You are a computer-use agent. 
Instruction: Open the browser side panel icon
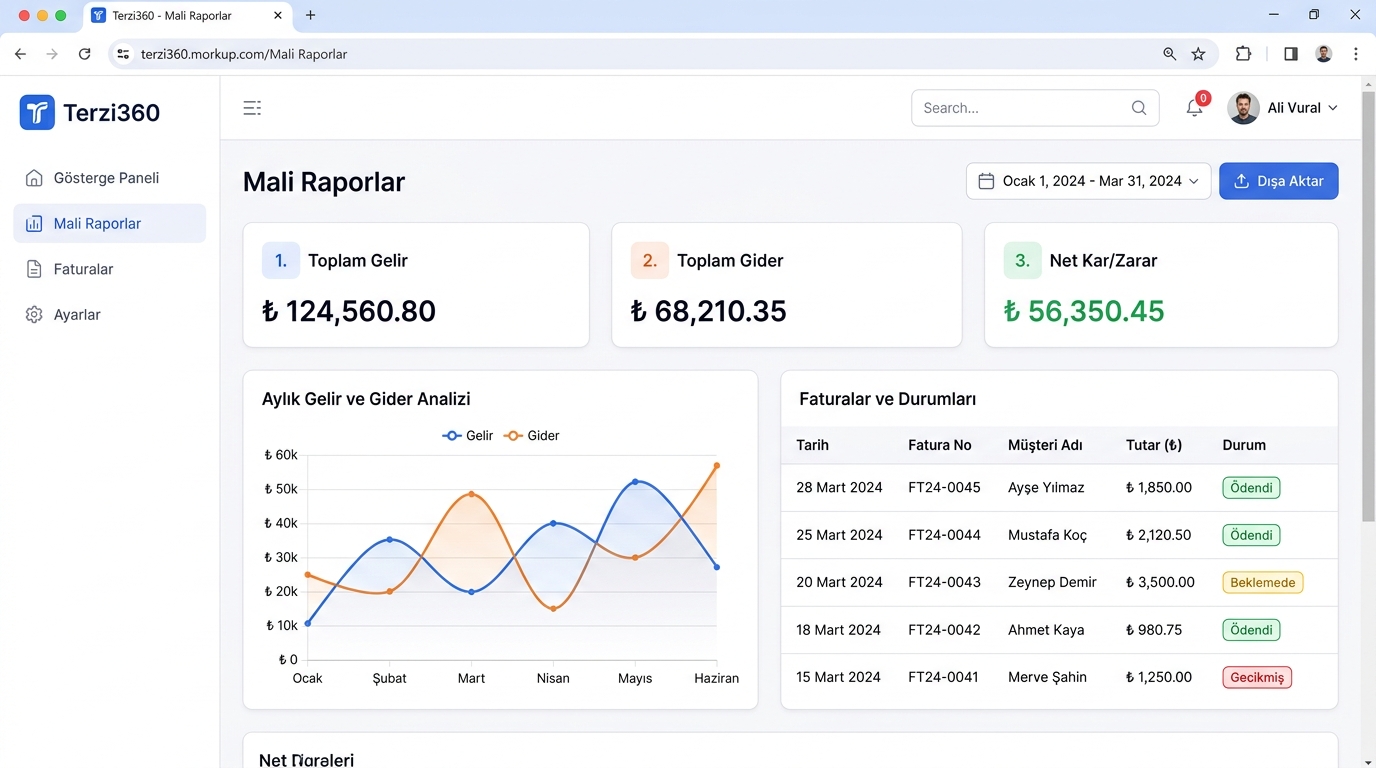point(1291,54)
